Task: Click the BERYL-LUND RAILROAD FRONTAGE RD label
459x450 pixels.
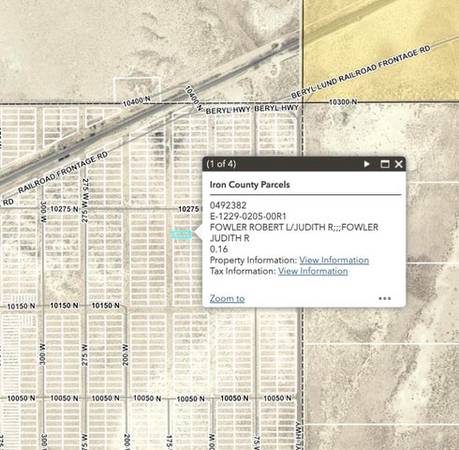Action: [x=361, y=72]
